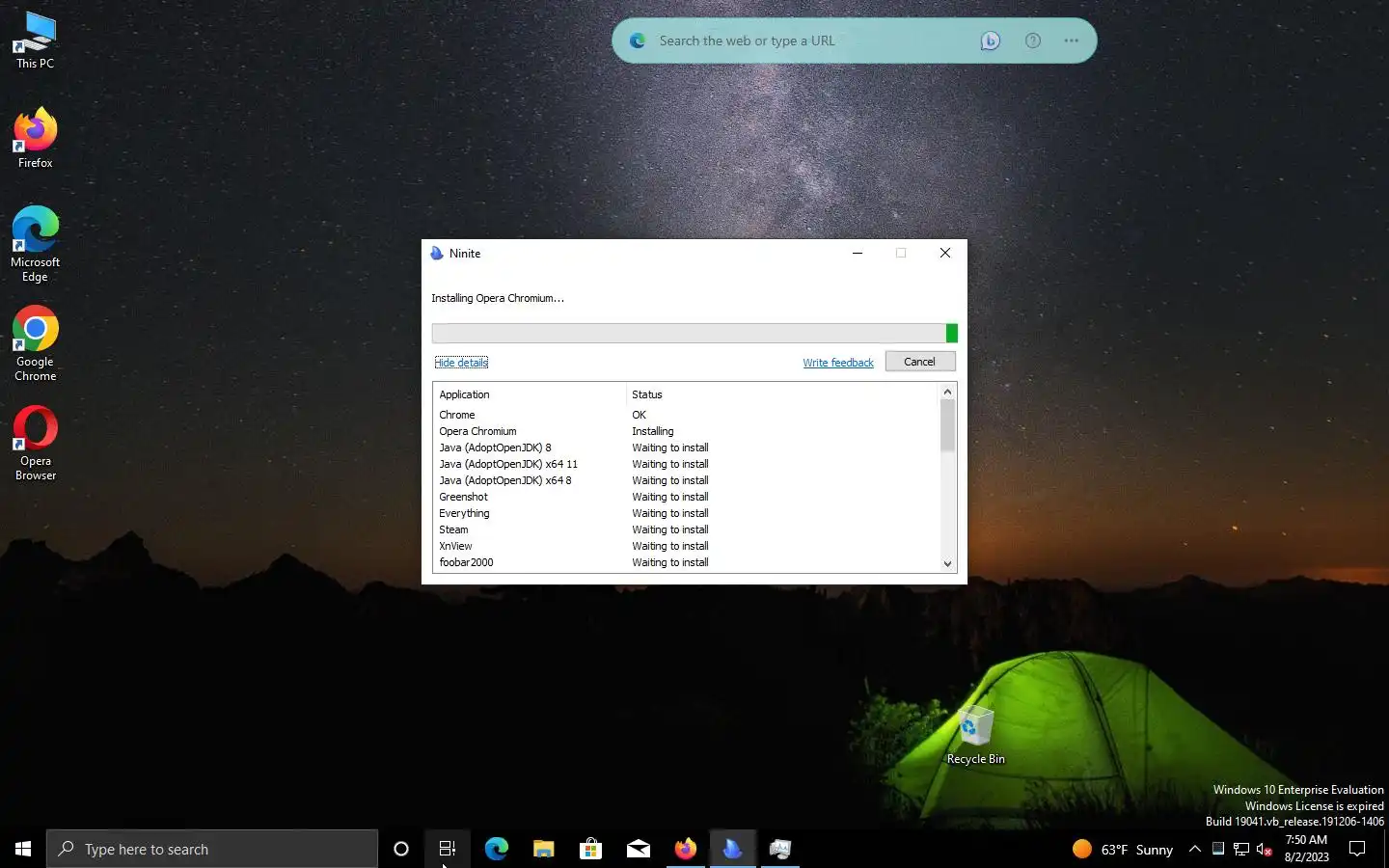Viewport: 1389px width, 868px height.
Task: Click Bing chat icon in search widget
Action: point(990,41)
